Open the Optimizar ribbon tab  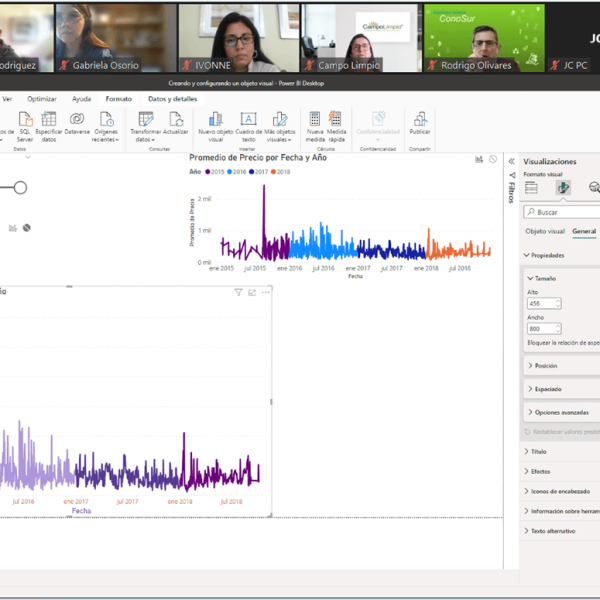pos(42,99)
